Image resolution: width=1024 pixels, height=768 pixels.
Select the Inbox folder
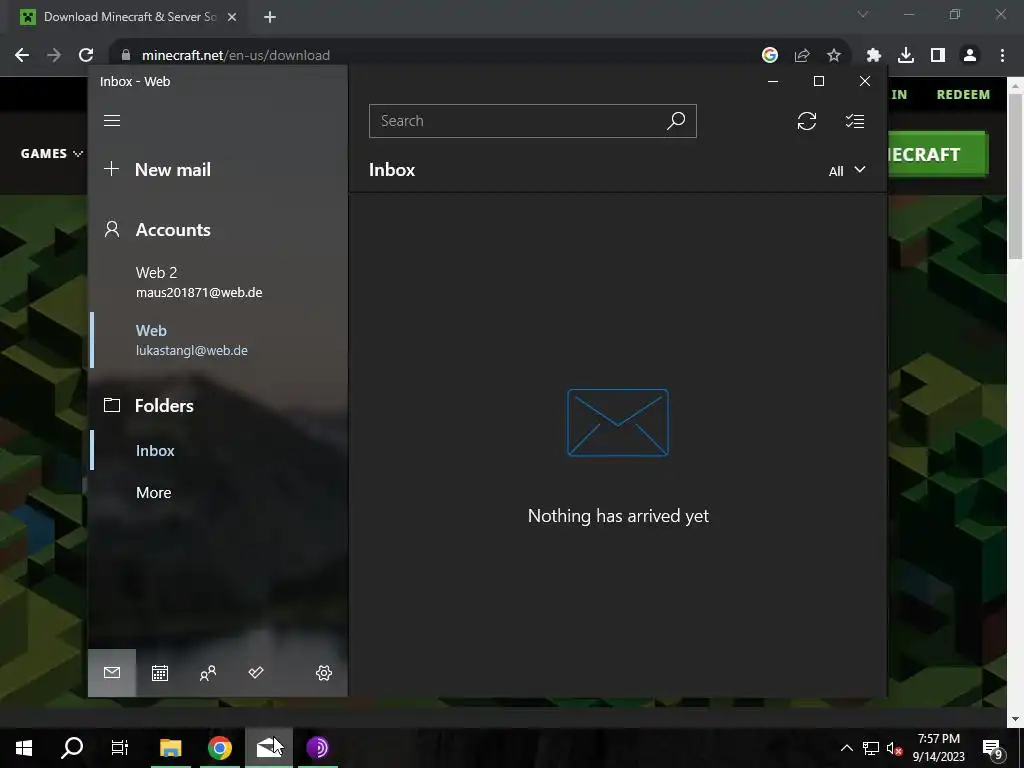155,451
